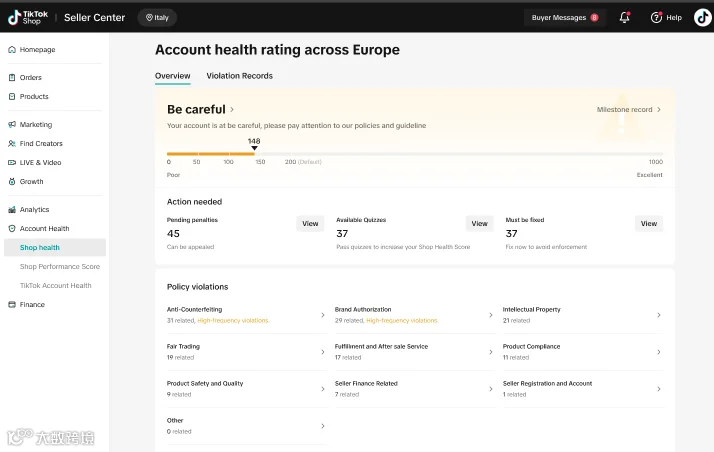Expand the Product Compliance row chevron
Viewport: 714px width, 452px height.
tap(659, 352)
